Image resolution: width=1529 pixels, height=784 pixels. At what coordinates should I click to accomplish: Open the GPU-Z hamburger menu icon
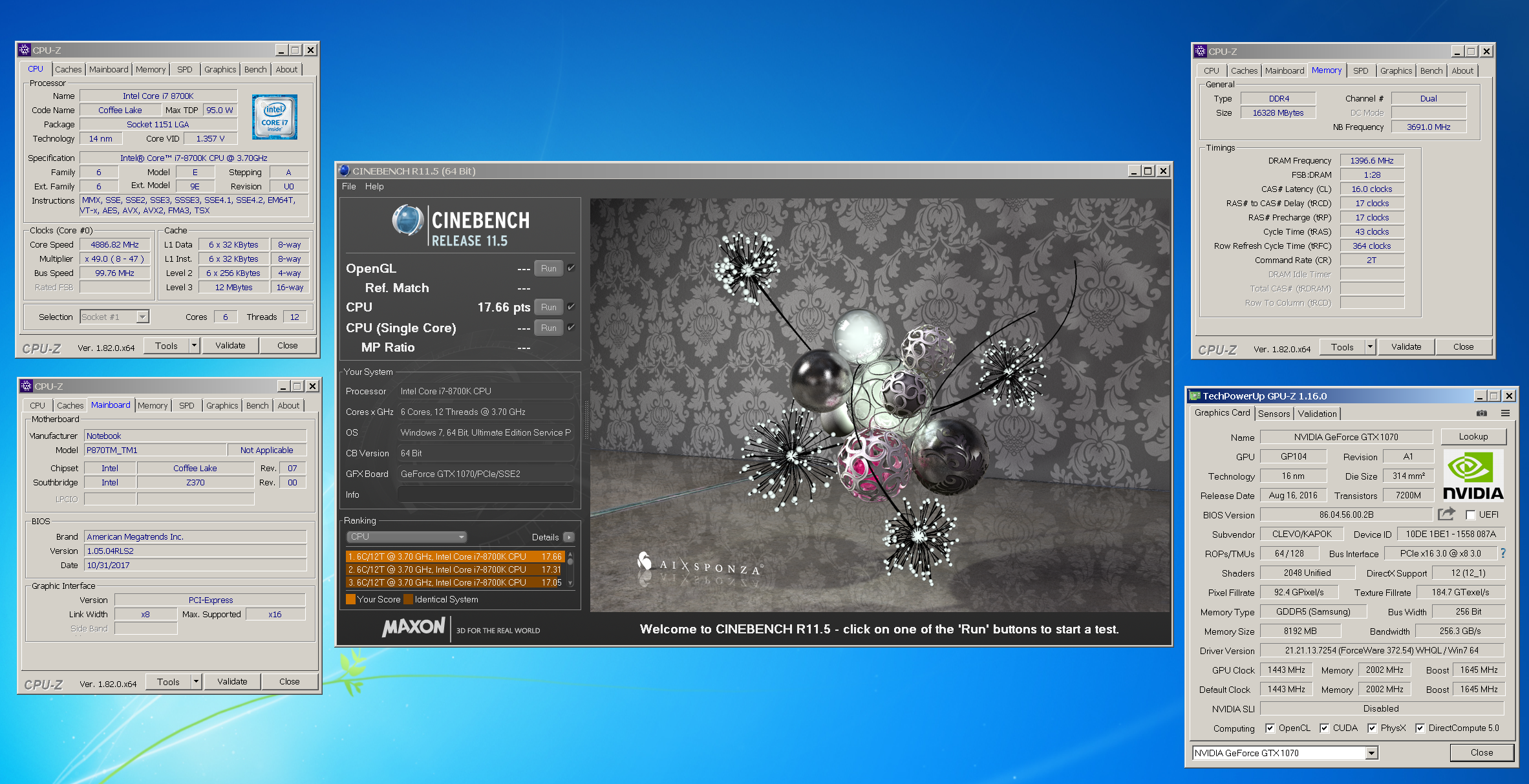[1505, 413]
